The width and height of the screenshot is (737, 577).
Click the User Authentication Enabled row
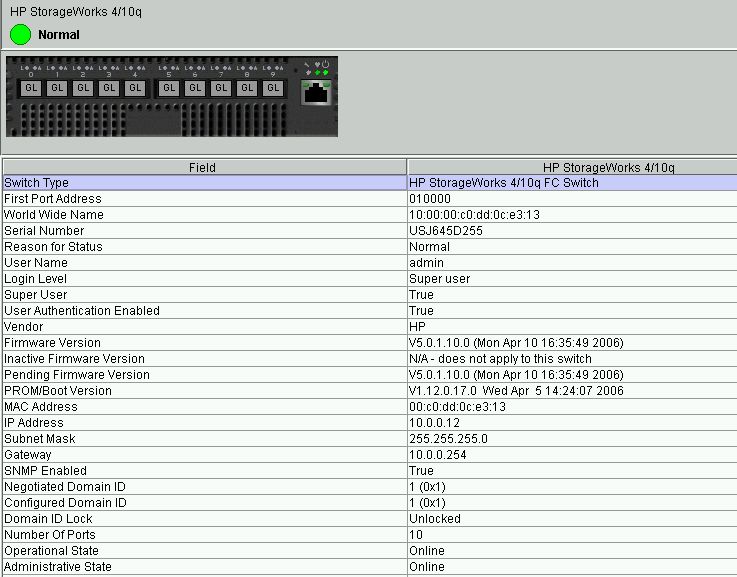(370, 311)
